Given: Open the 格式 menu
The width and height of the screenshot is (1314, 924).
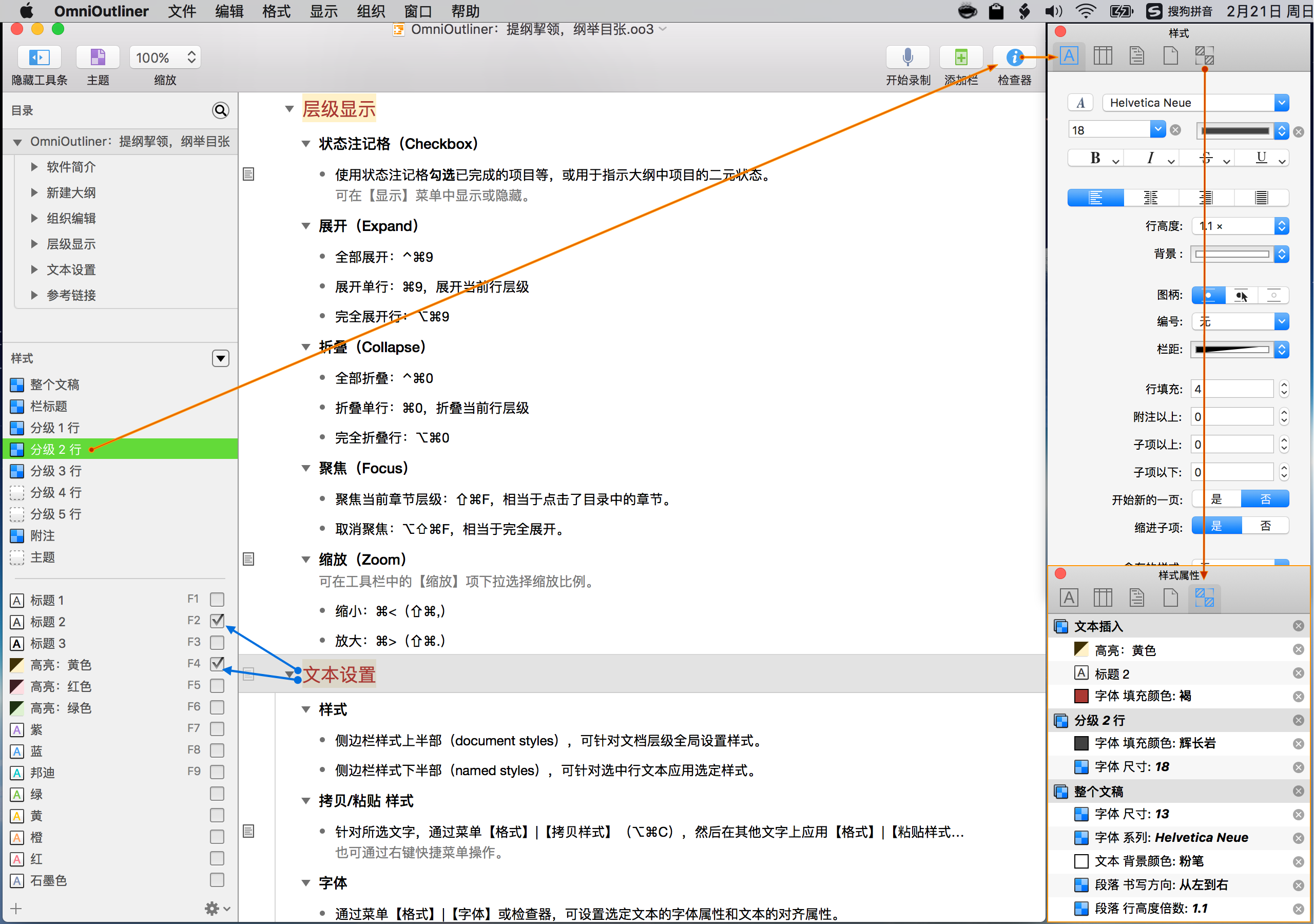Looking at the screenshot, I should tap(277, 11).
